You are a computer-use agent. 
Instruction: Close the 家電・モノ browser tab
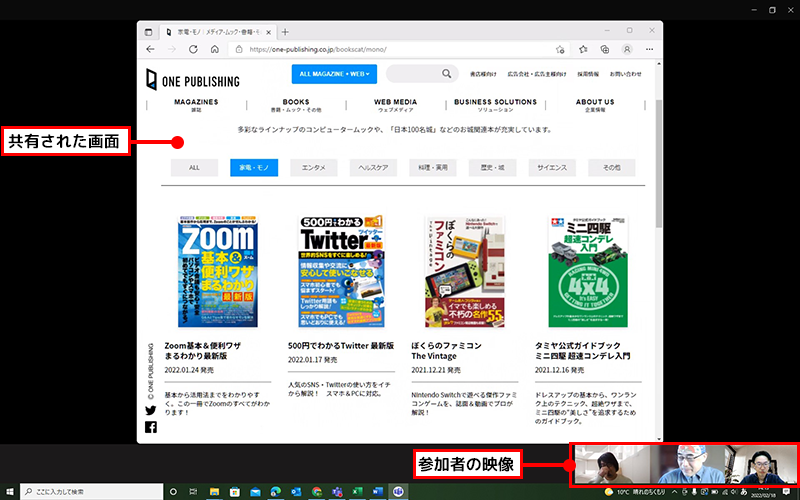(x=268, y=32)
